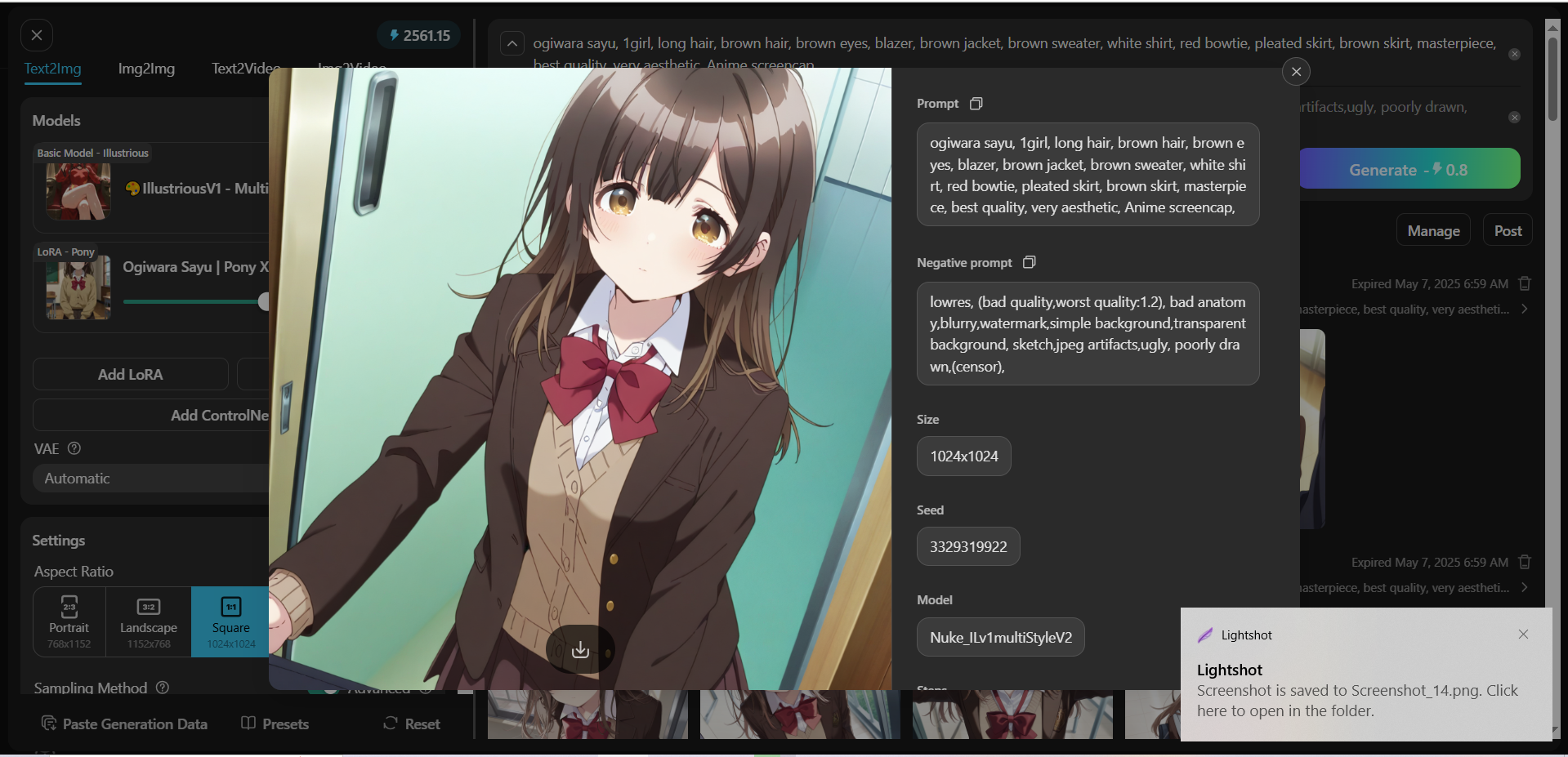
Task: Download the generated image
Action: pos(580,649)
